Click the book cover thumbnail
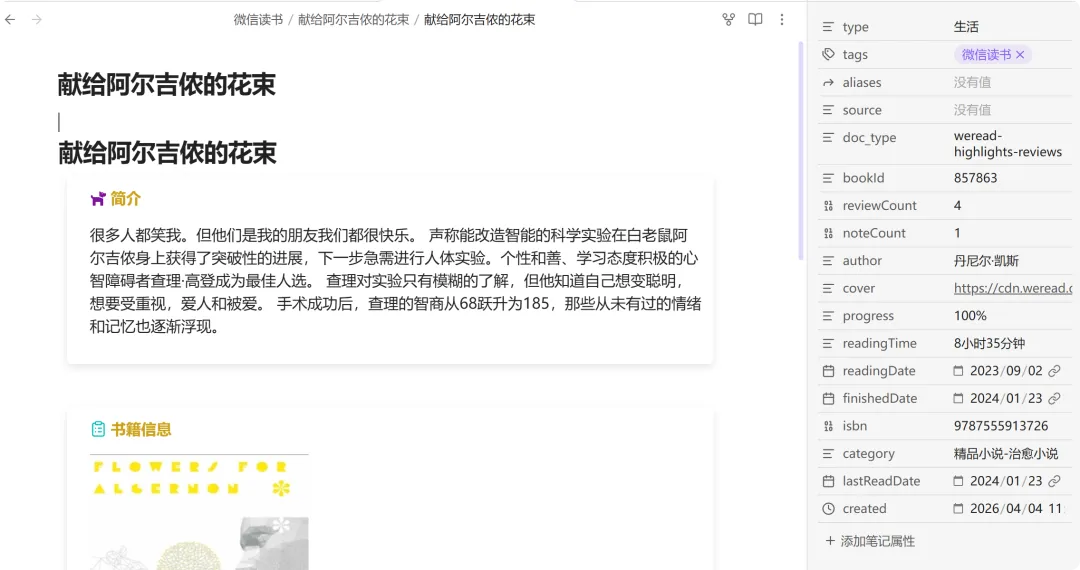1080x570 pixels. [x=199, y=511]
